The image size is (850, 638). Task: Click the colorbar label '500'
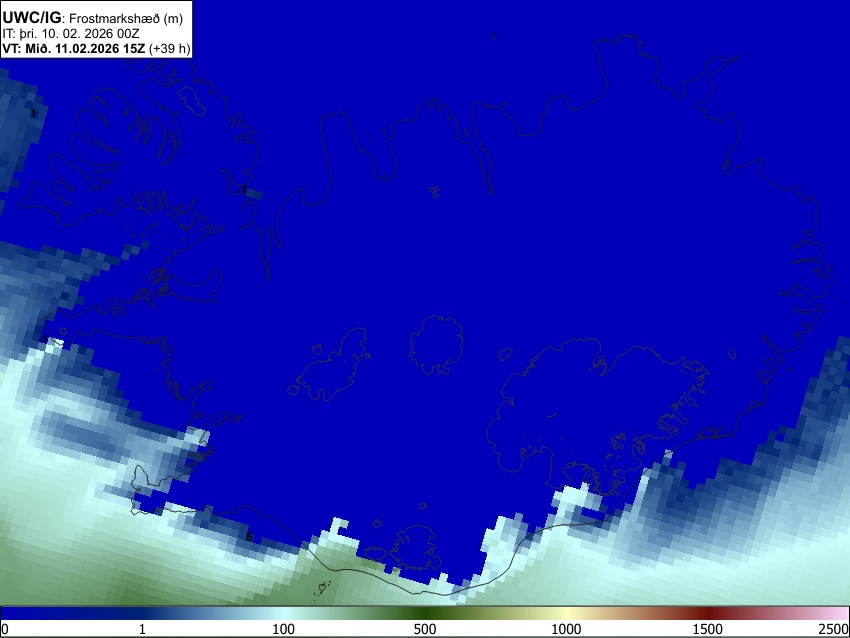click(425, 629)
